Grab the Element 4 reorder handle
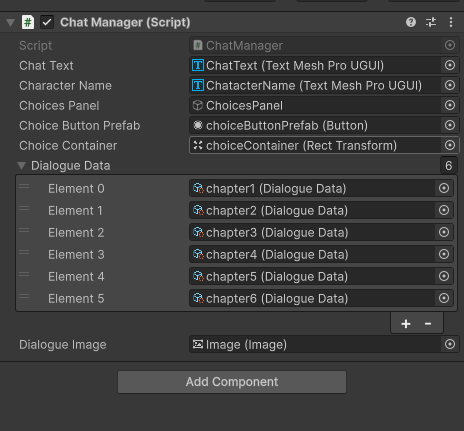 (x=24, y=275)
